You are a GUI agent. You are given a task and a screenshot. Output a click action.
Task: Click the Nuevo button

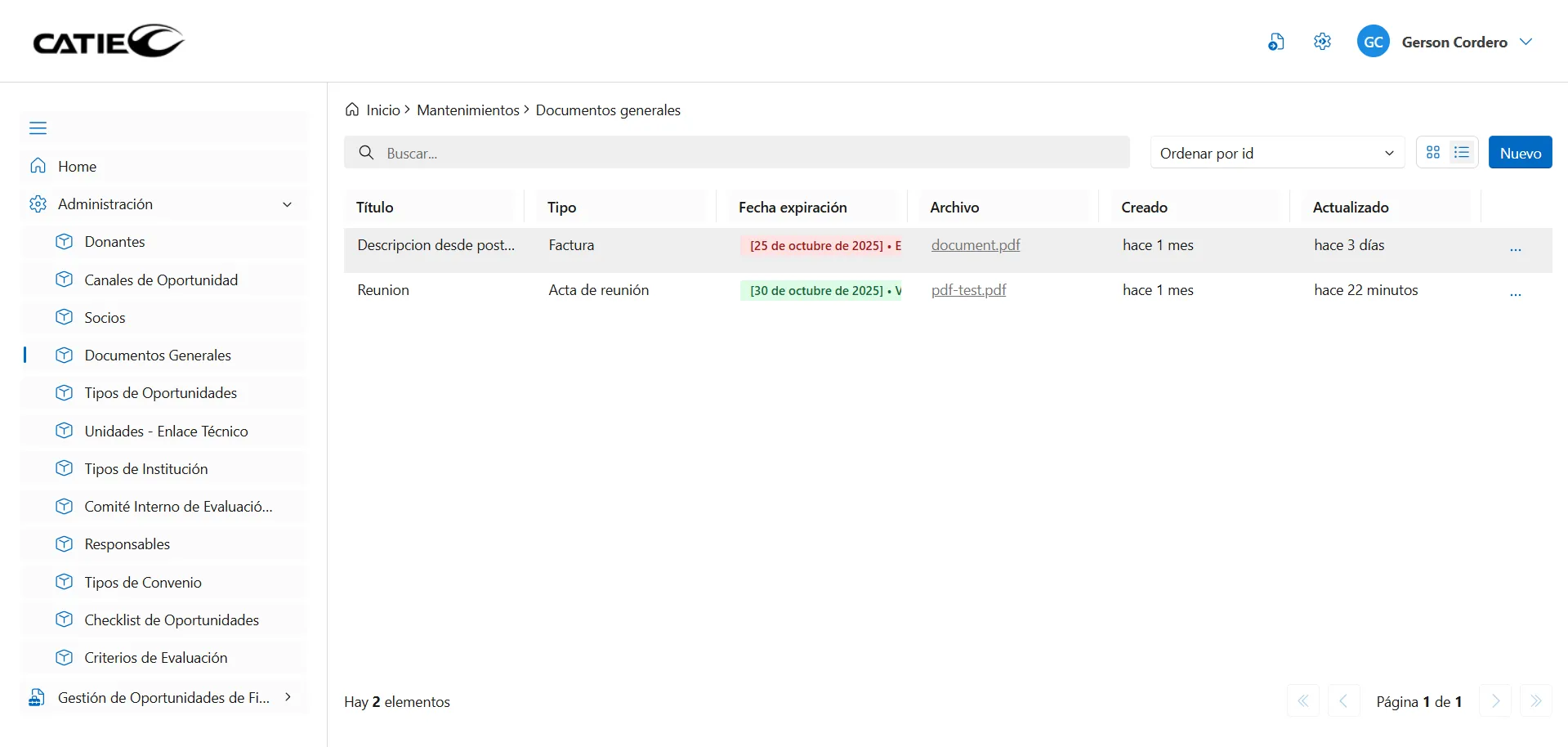(1520, 153)
